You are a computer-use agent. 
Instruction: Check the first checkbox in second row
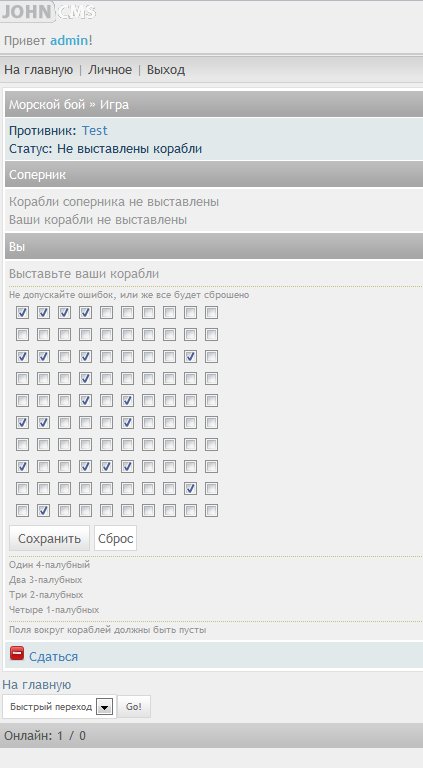[x=22, y=335]
